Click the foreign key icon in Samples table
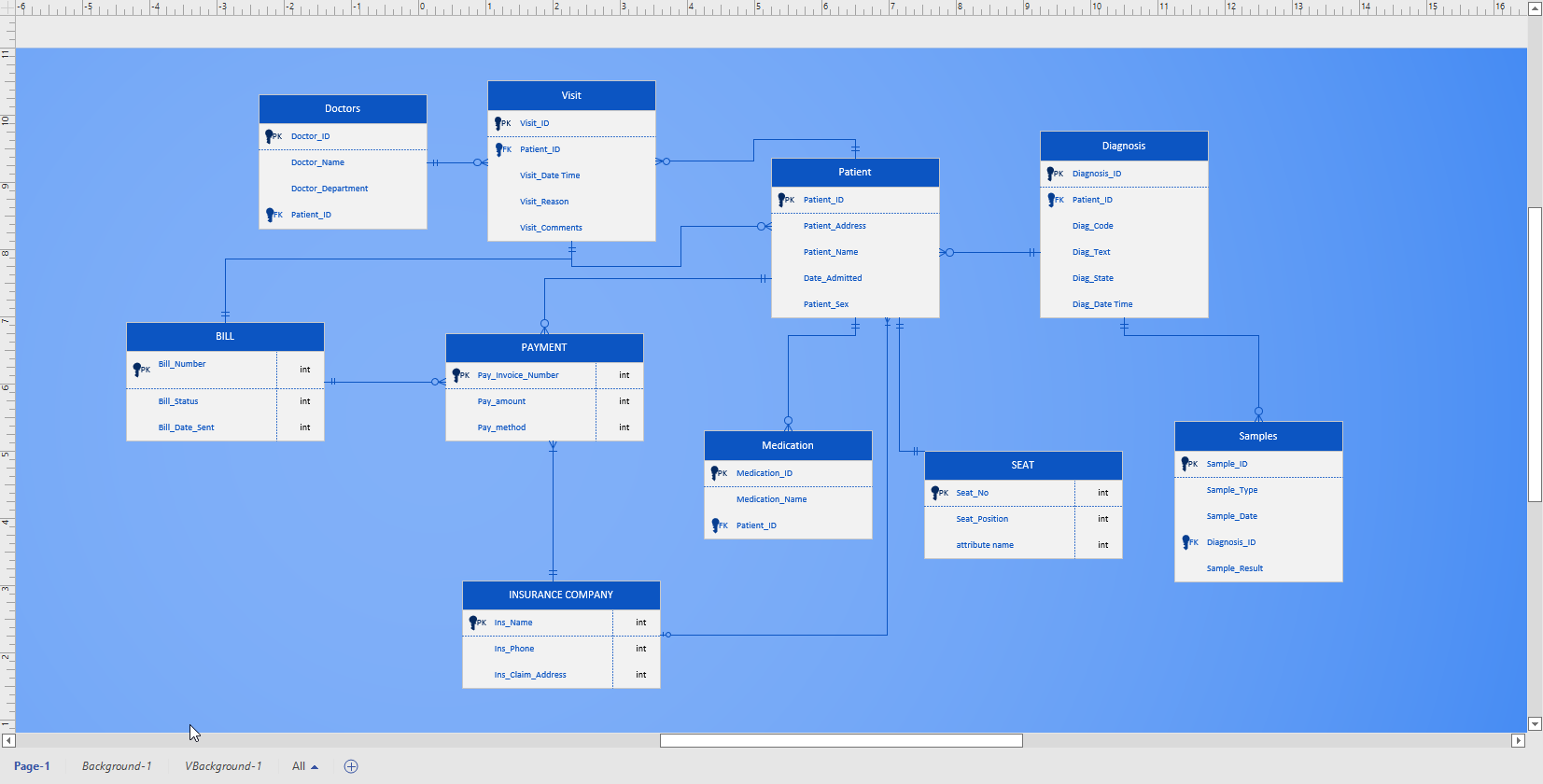This screenshot has width=1543, height=784. tap(1185, 542)
